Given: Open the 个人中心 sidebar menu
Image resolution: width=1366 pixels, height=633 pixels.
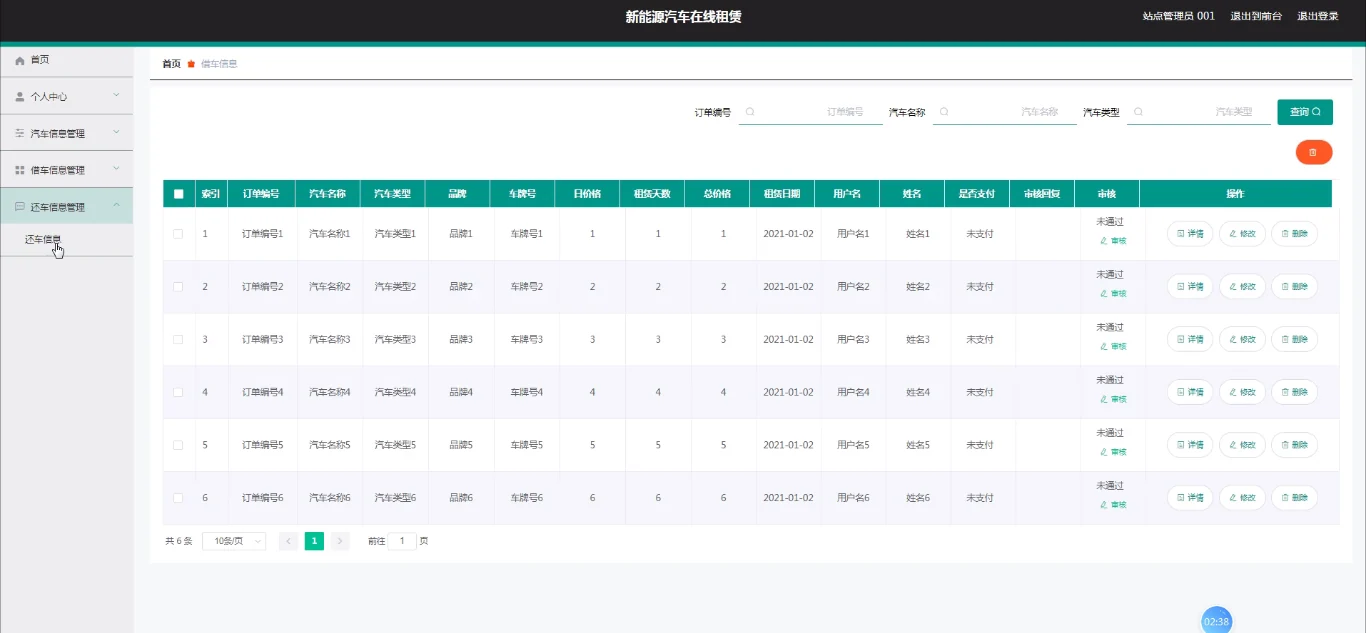Looking at the screenshot, I should click(66, 96).
